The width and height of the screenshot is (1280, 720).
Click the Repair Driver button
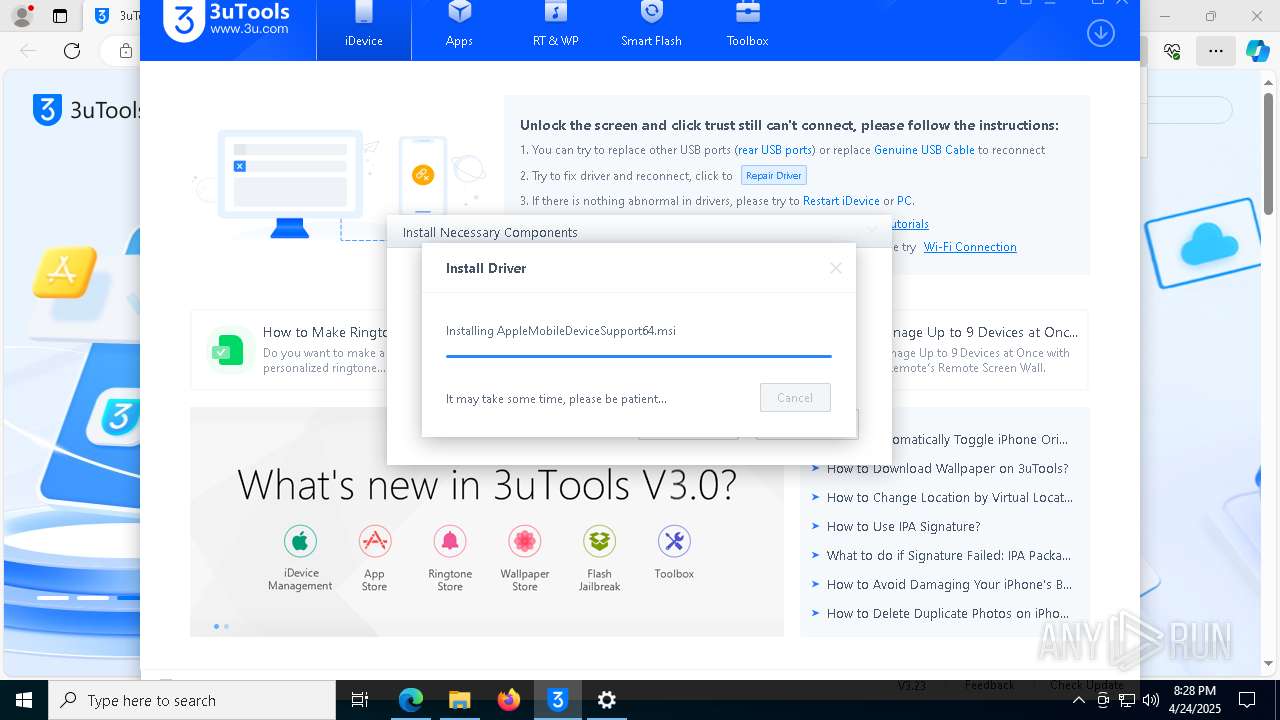(x=774, y=175)
